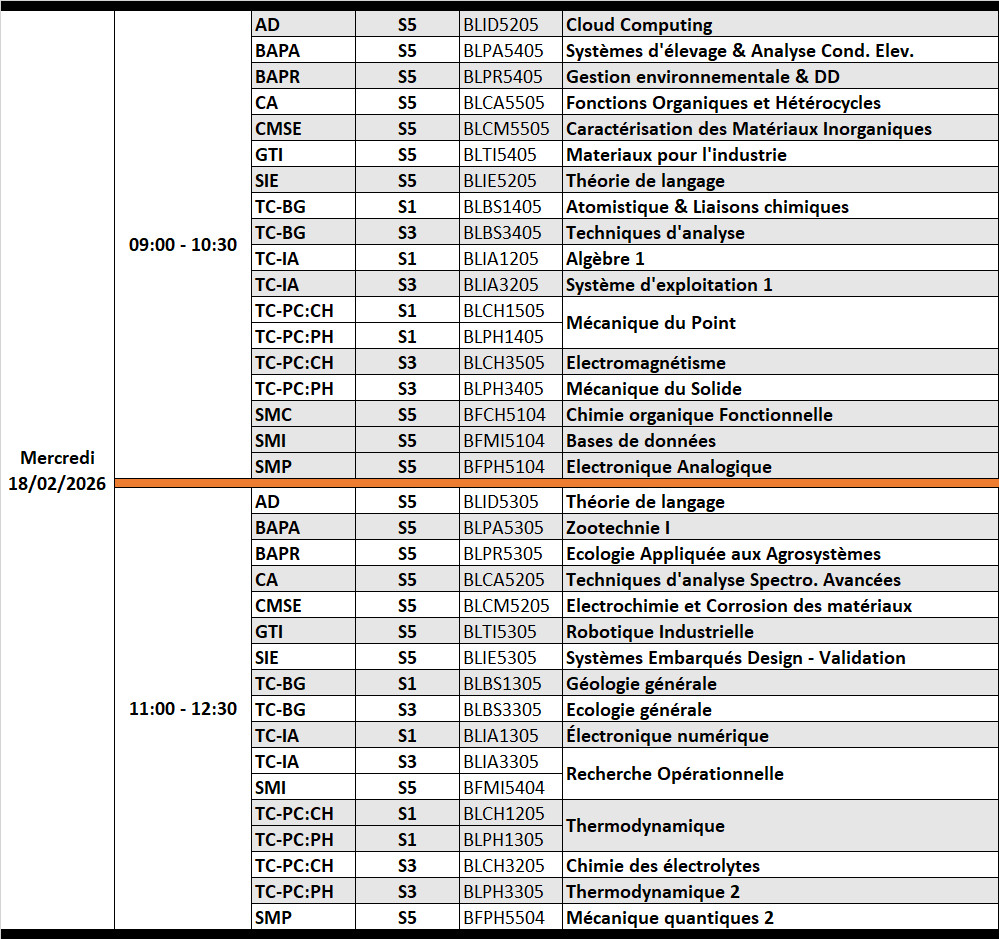The image size is (999, 939).
Task: Click the Electromagnétisme course cell
Action: 779,363
